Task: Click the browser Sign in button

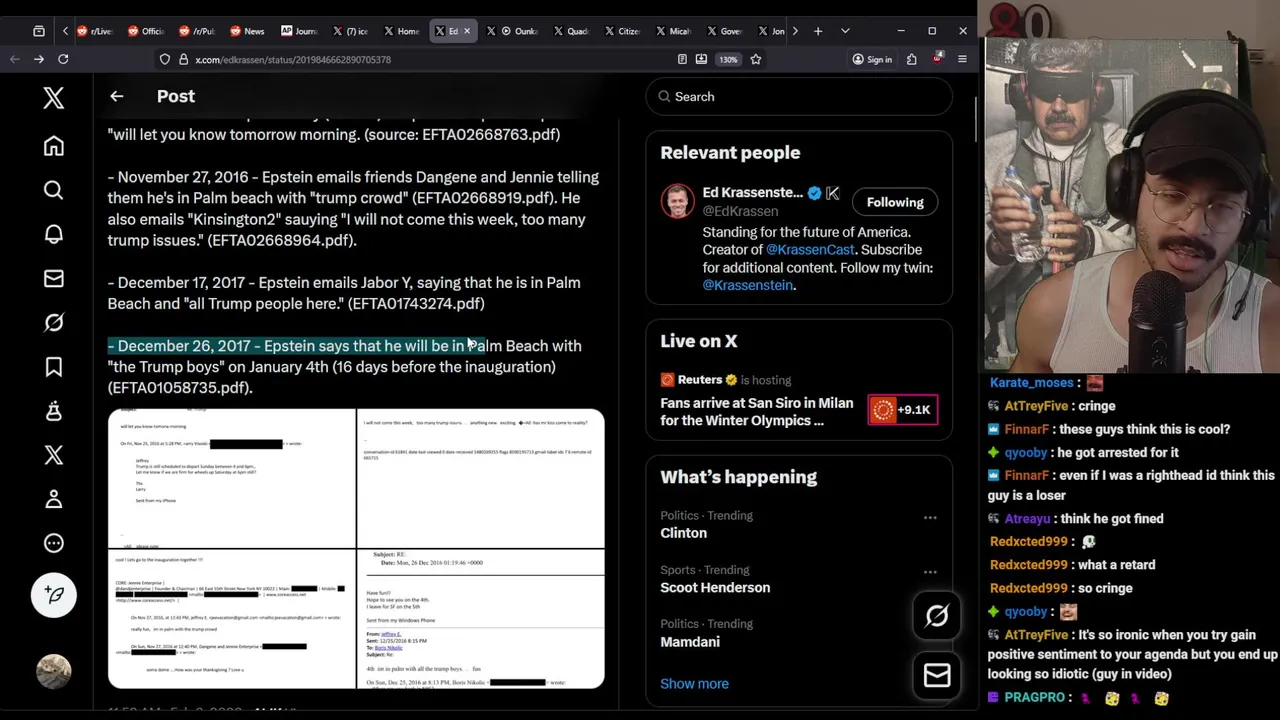Action: point(872,59)
